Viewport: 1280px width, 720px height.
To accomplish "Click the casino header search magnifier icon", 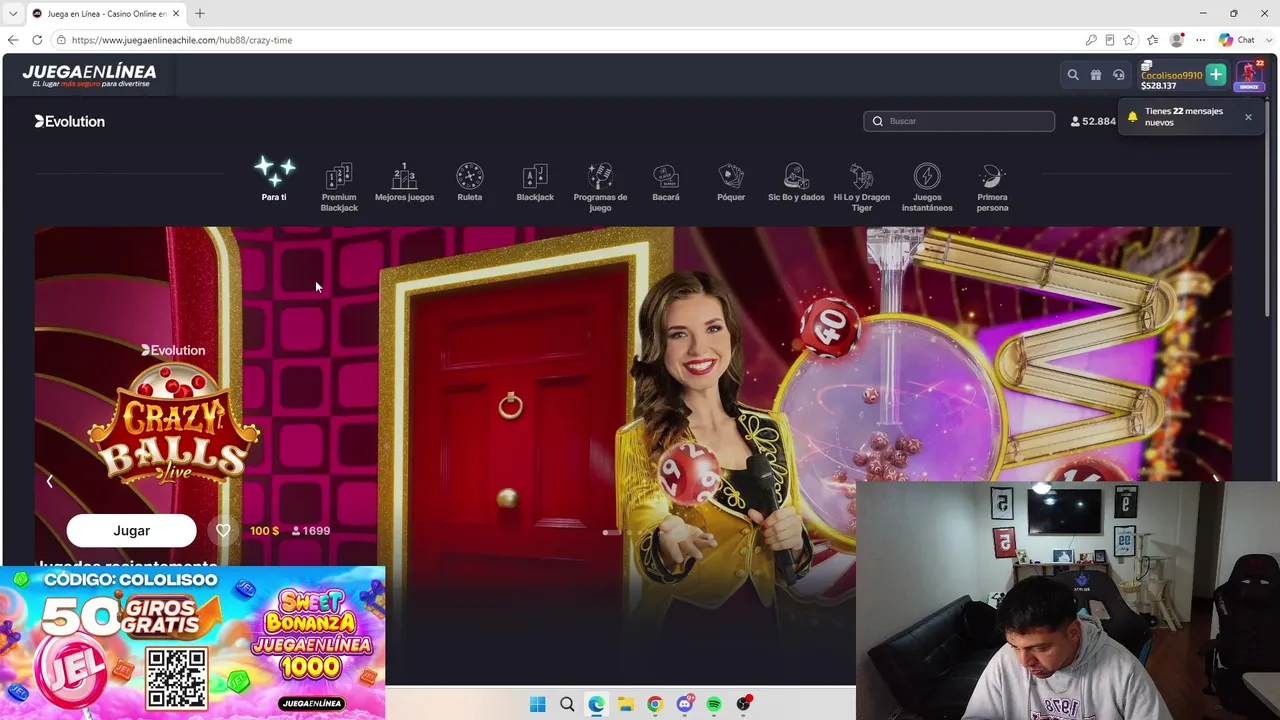I will pos(1073,75).
